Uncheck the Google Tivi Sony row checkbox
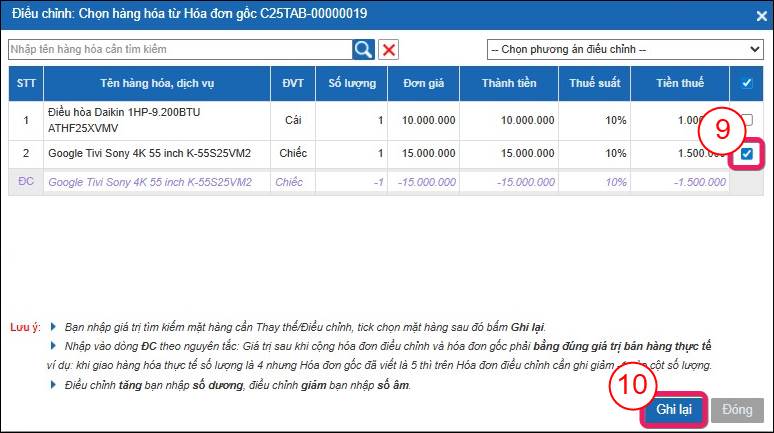The height and width of the screenshot is (433, 774). click(x=747, y=154)
